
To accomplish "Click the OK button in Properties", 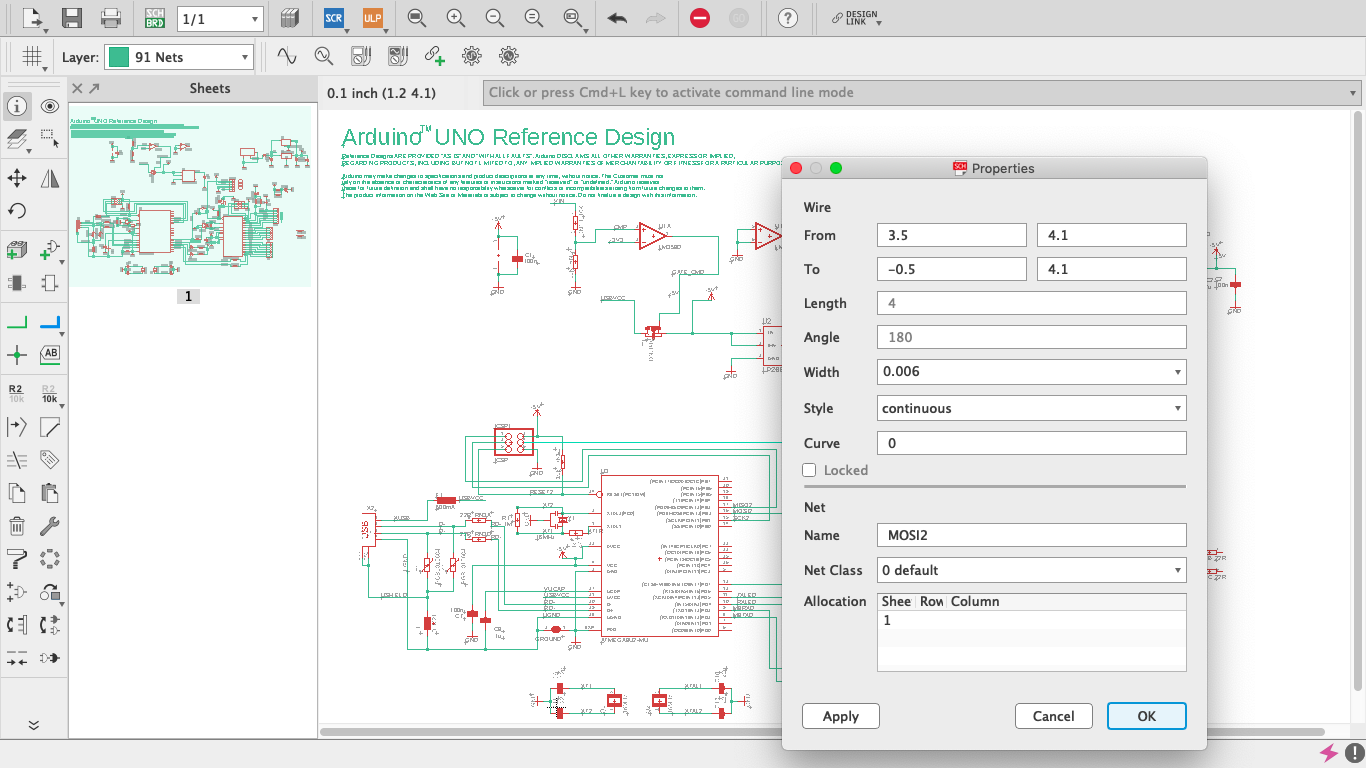I will click(1147, 716).
